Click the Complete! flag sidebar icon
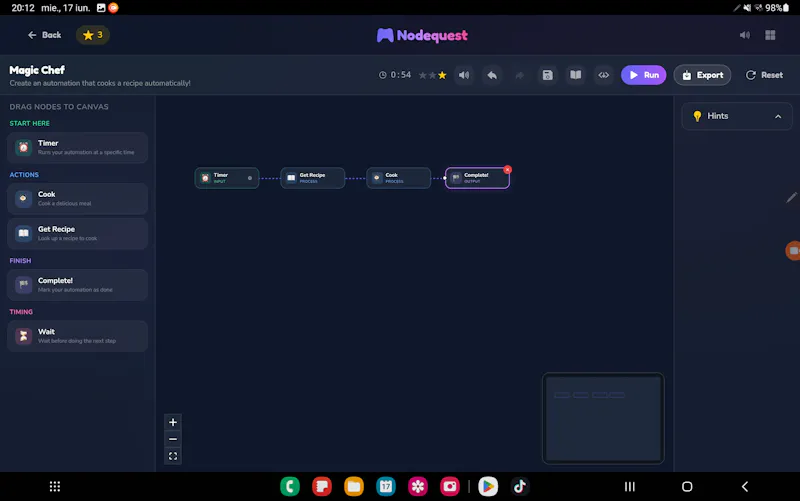The width and height of the screenshot is (800, 501). 23,285
